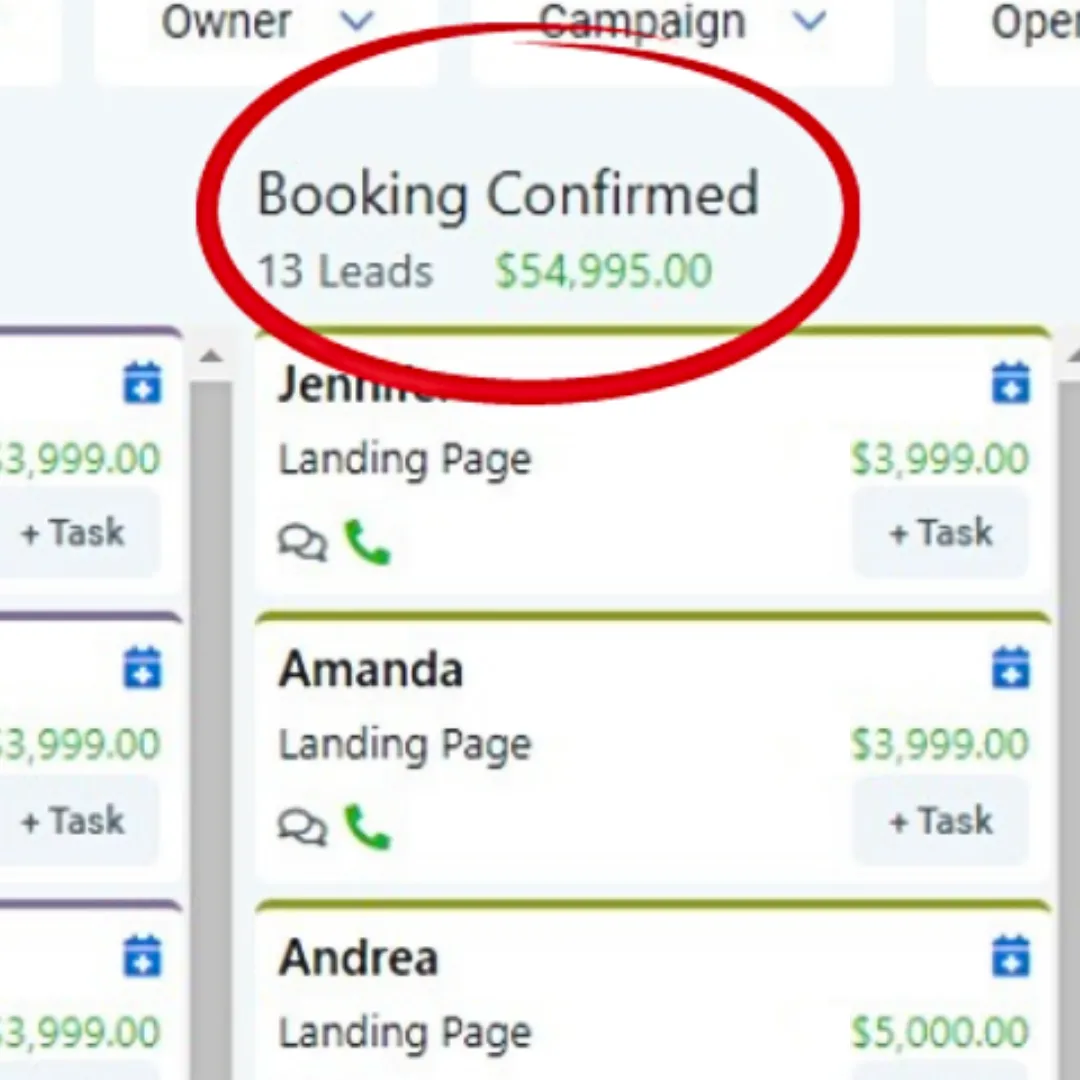Click calendar icon on top left-column card
This screenshot has width=1080, height=1080.
tap(142, 382)
